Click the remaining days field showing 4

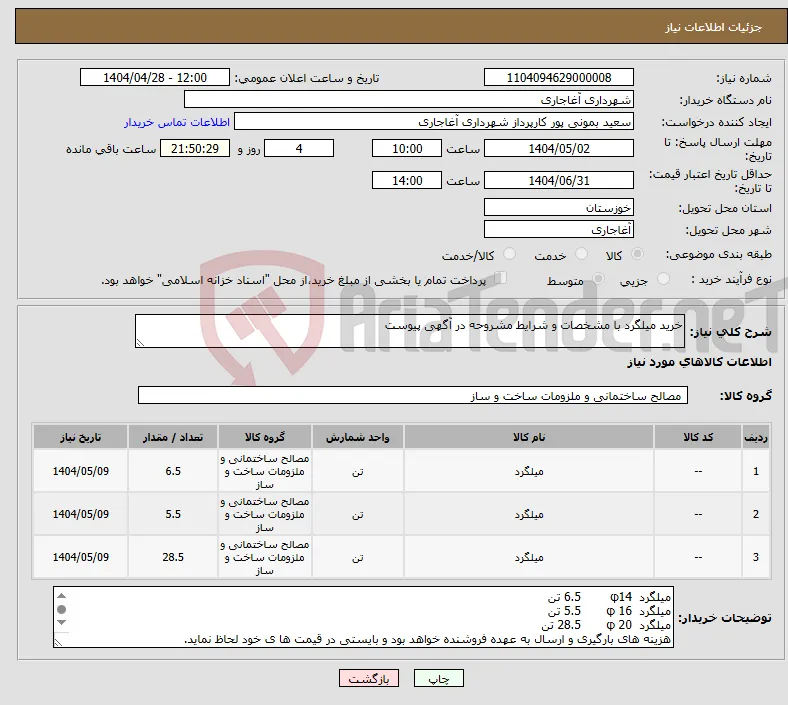299,149
